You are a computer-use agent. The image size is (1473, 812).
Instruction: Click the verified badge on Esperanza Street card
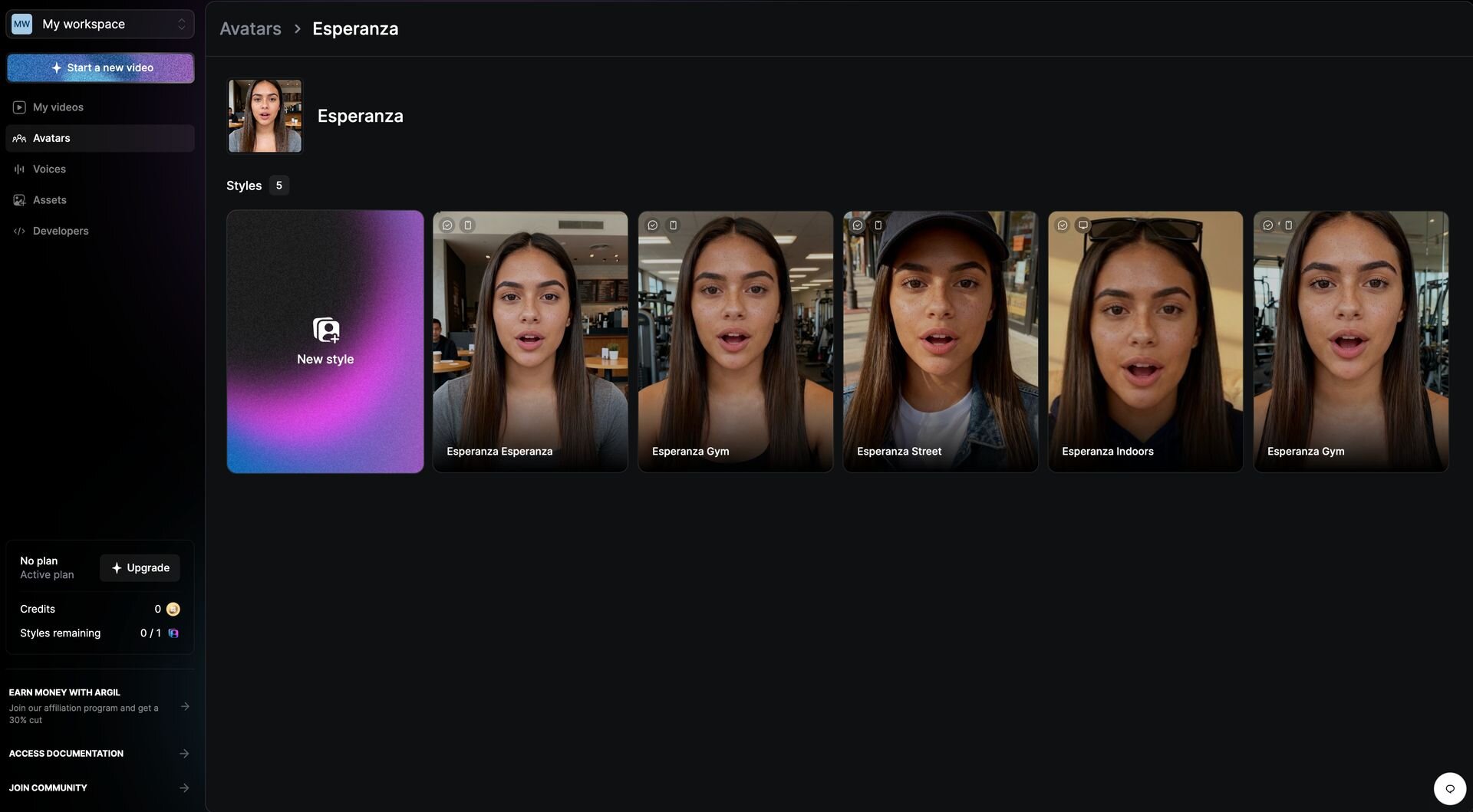point(858,225)
